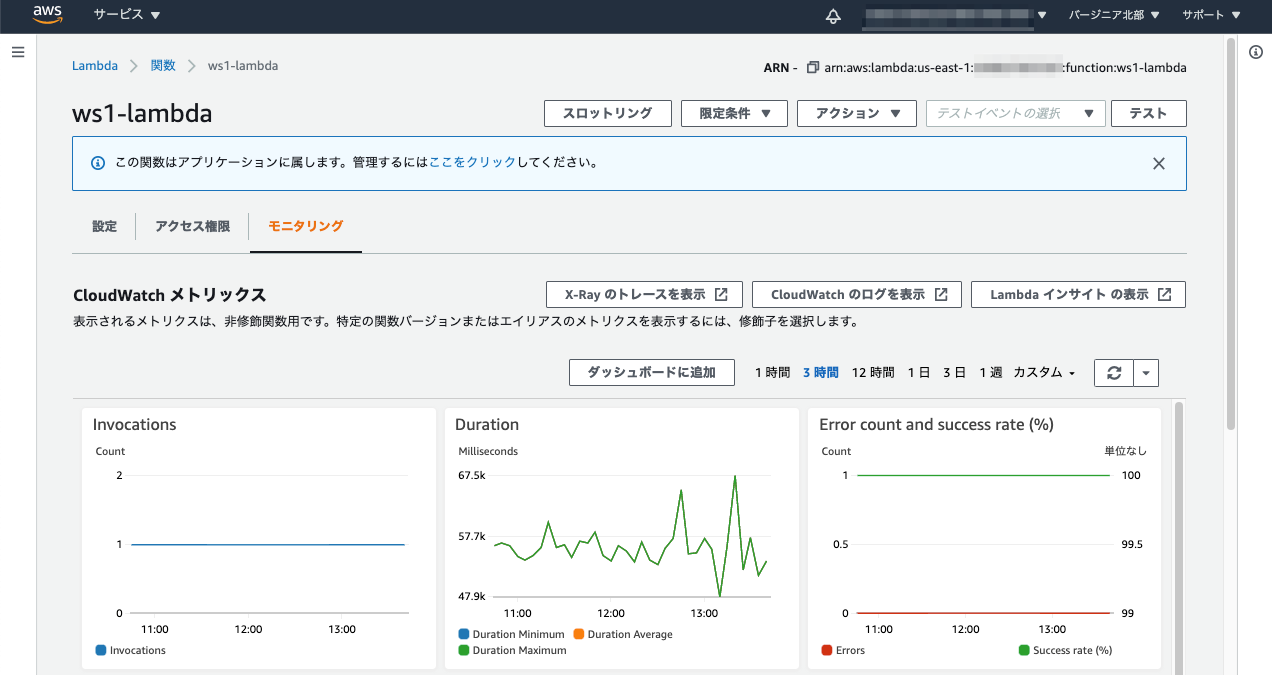Click the Duration Maximum green legend swatch

click(463, 650)
